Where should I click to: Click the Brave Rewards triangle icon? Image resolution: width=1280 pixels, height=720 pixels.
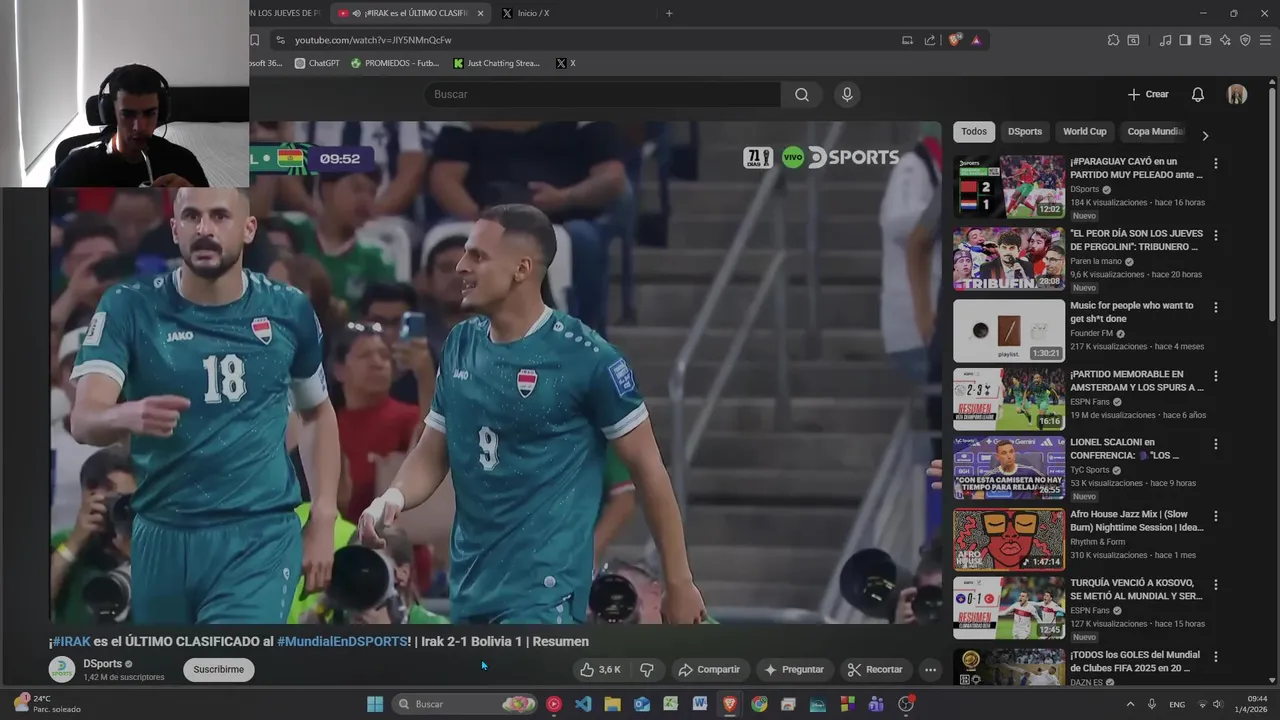(976, 40)
